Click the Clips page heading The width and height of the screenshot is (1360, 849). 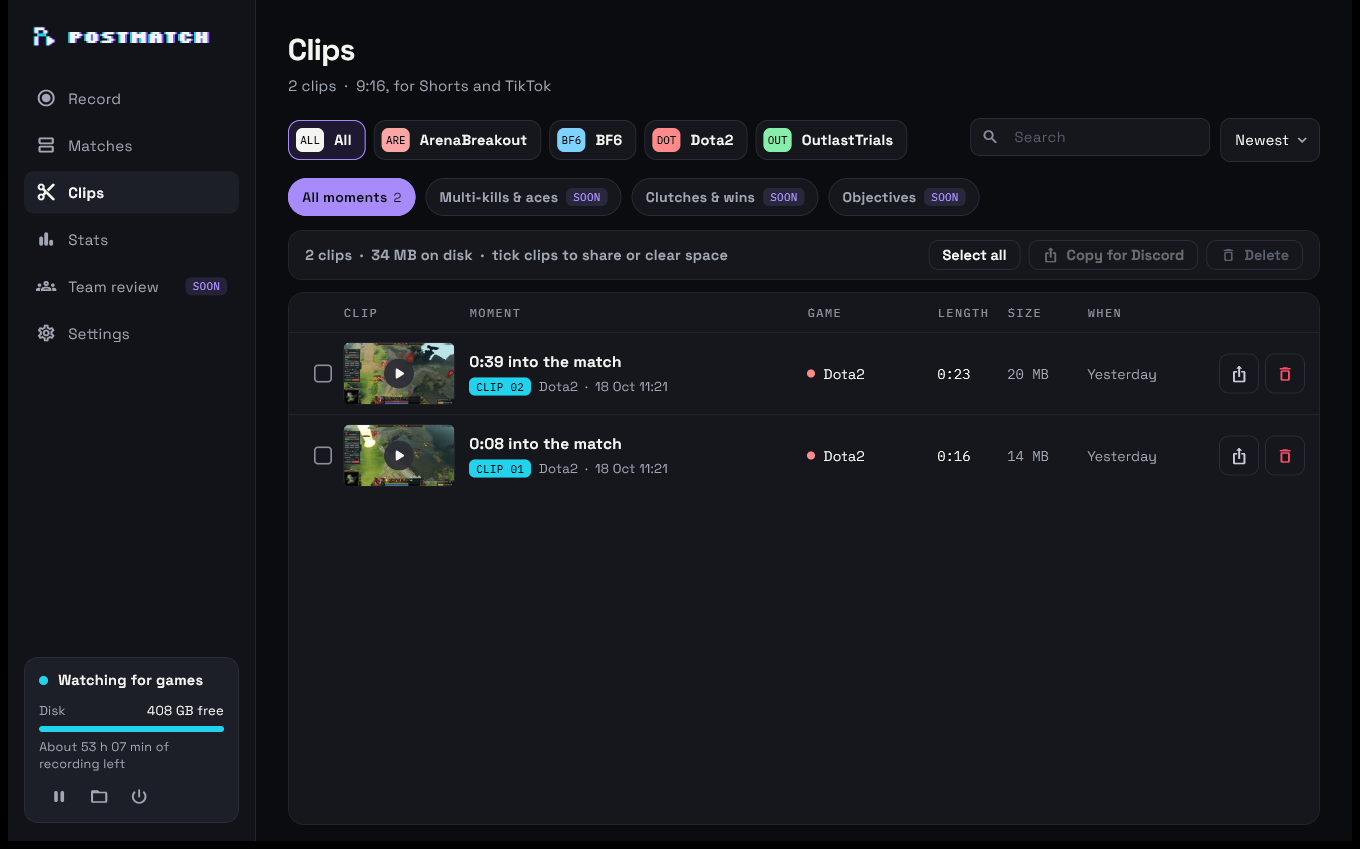tap(321, 50)
